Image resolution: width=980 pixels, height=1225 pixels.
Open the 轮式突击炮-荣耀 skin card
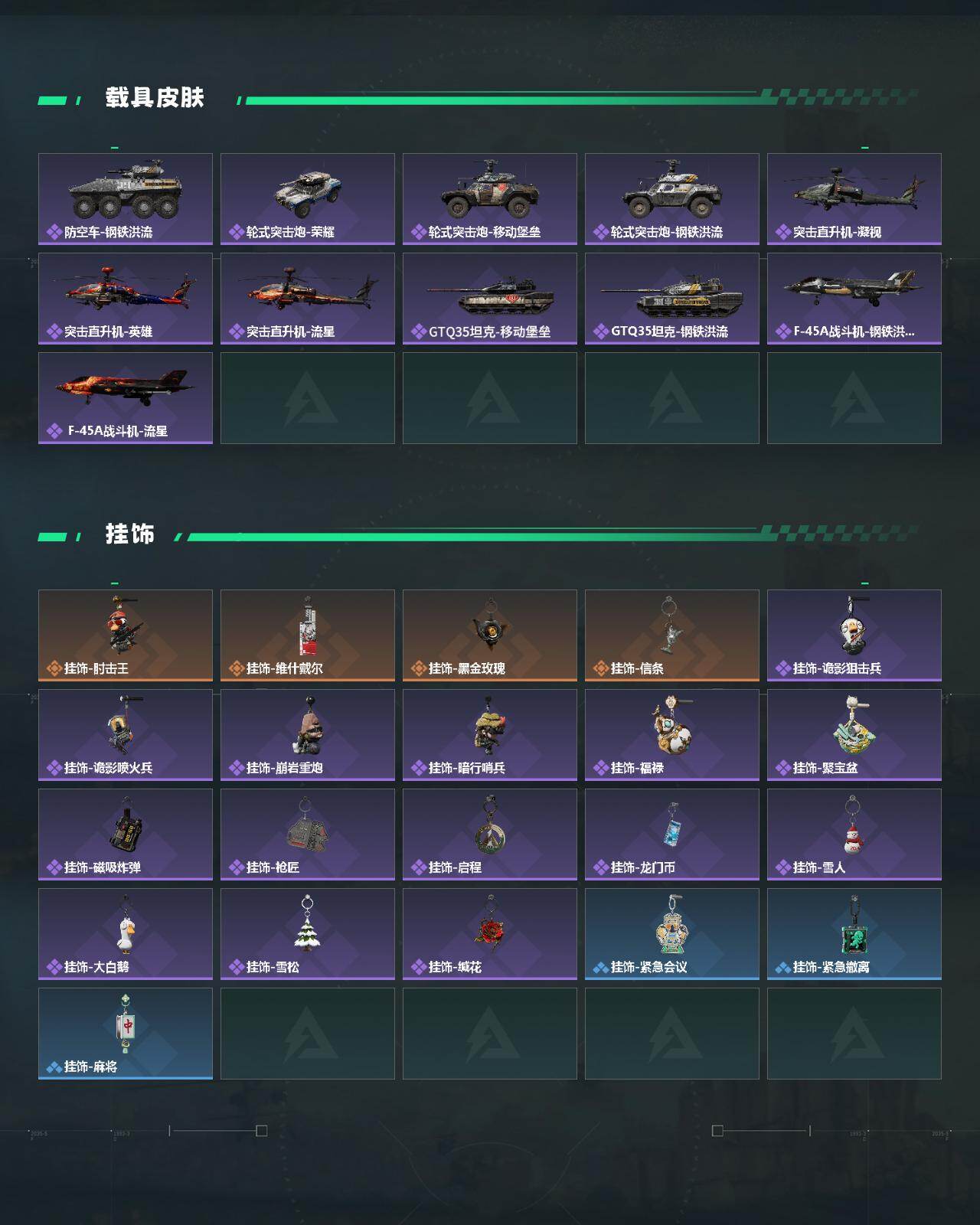308,199
